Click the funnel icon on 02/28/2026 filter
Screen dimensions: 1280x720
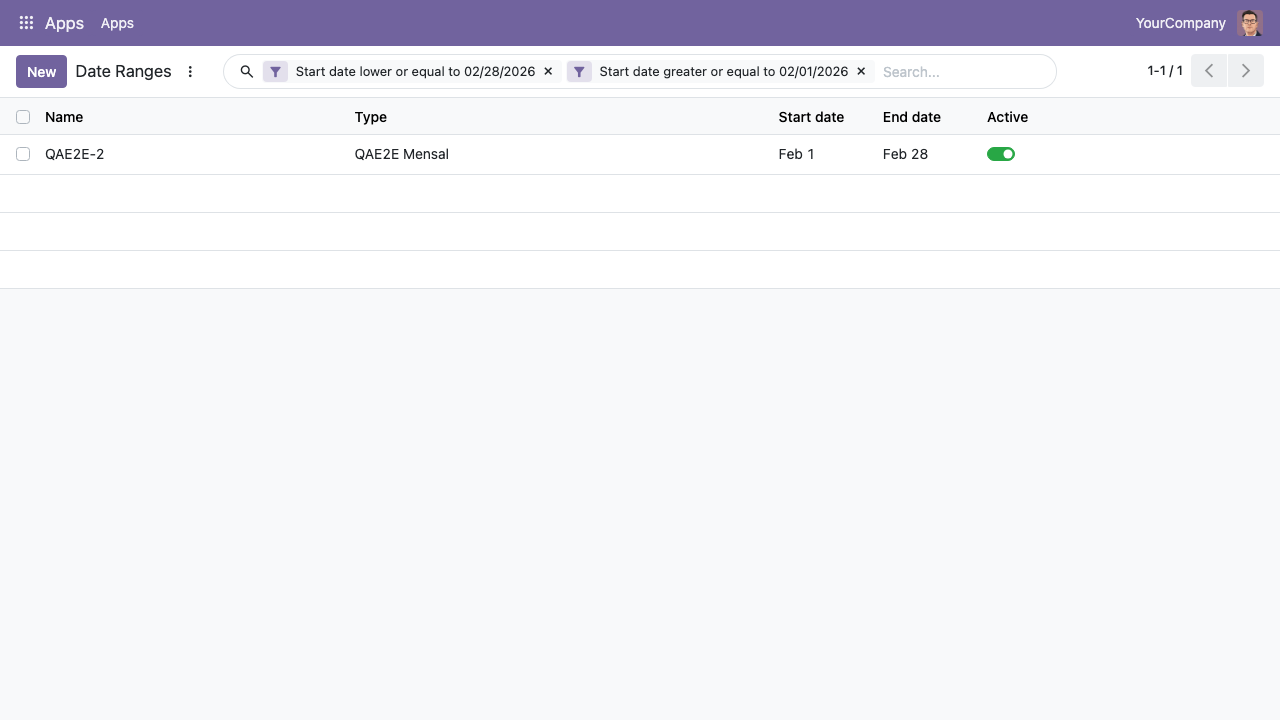(x=275, y=72)
